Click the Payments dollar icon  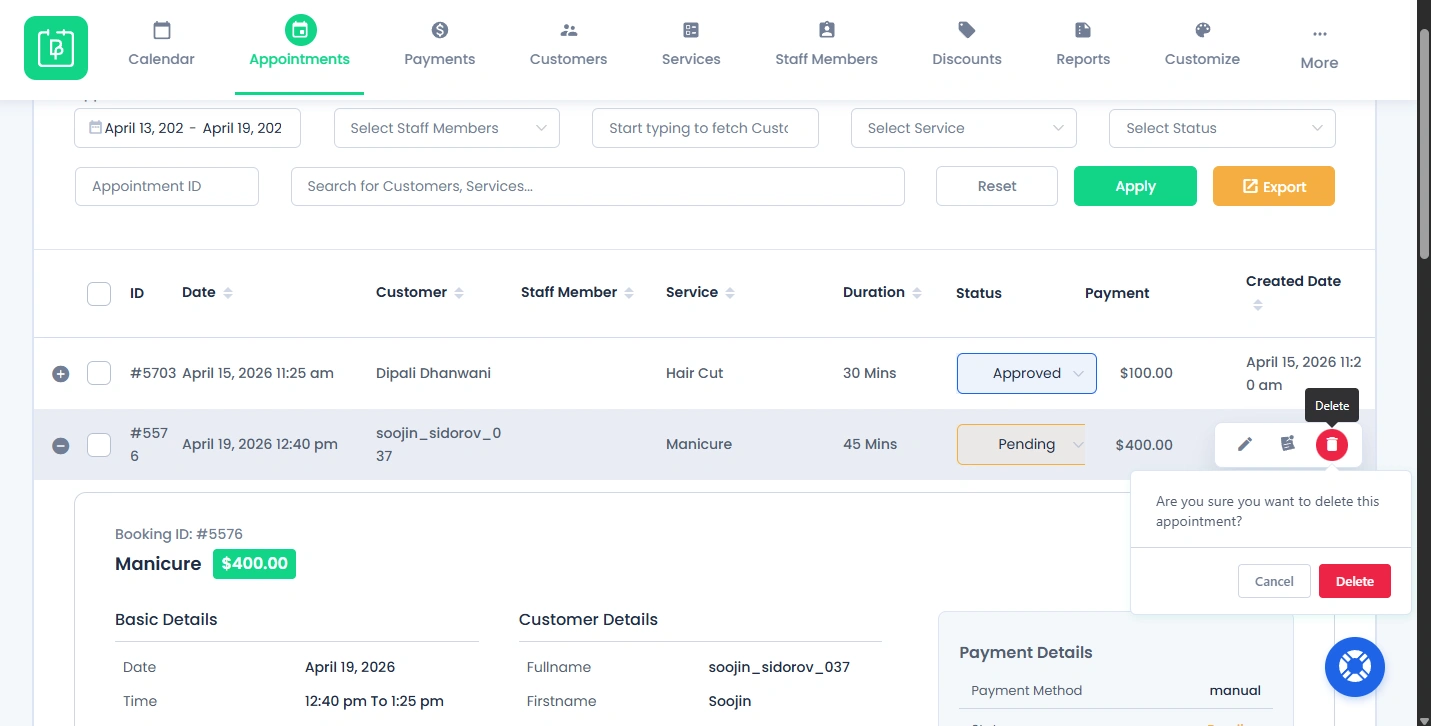[x=440, y=30]
